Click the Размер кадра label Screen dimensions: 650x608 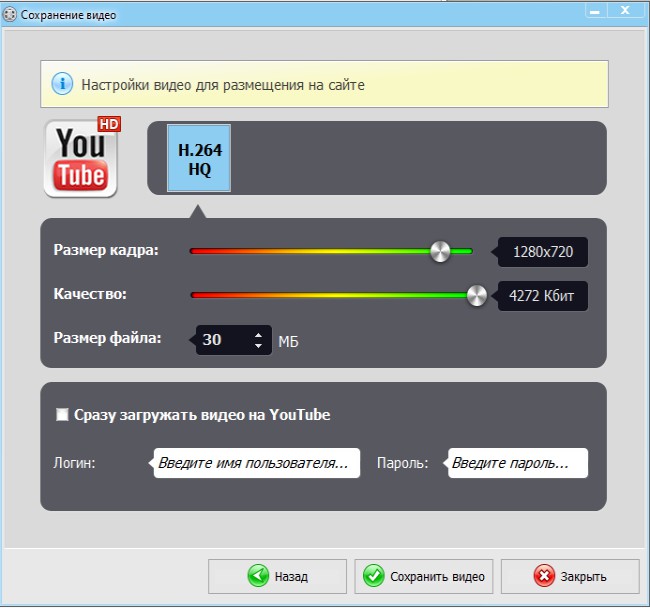106,250
